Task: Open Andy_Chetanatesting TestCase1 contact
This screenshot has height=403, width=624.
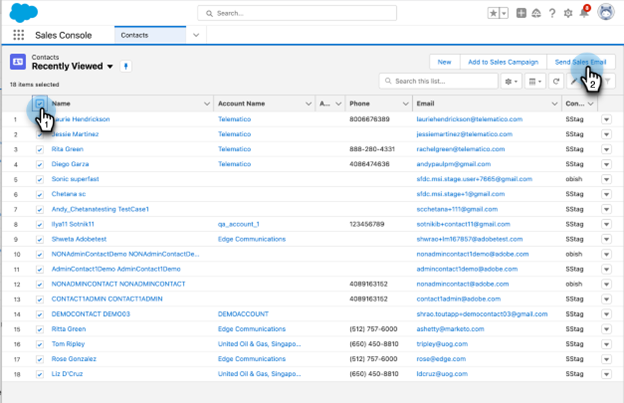Action: 100,209
